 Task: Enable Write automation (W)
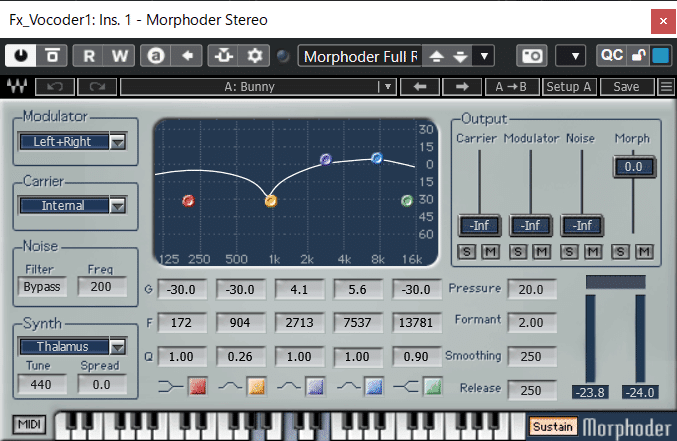coord(120,56)
